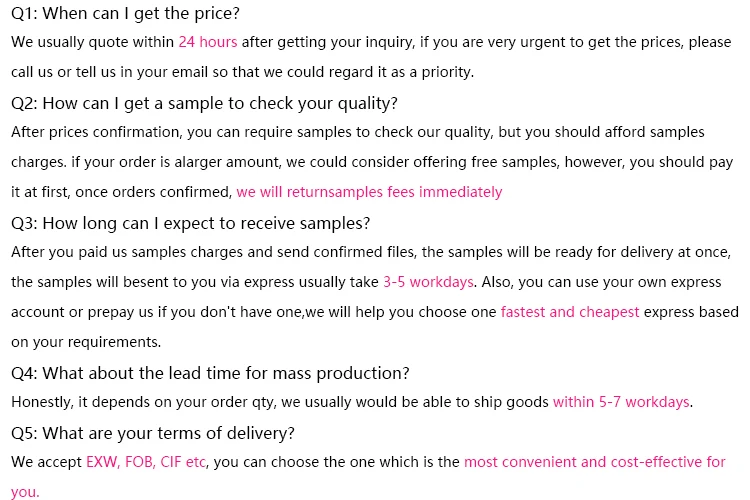Click the pink 'within 5-7 workdays' text
This screenshot has width=750, height=500.
coord(621,402)
